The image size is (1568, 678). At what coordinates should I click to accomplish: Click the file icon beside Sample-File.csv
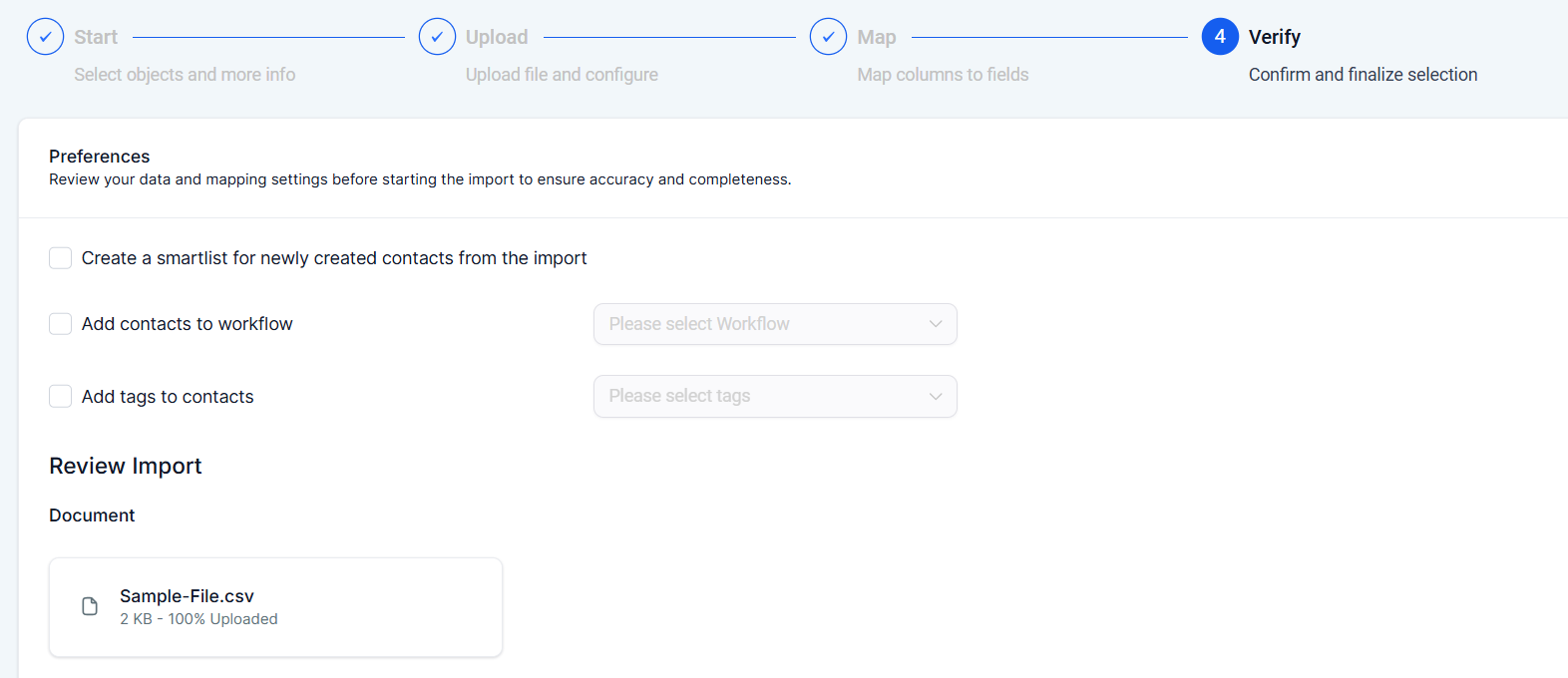[90, 606]
